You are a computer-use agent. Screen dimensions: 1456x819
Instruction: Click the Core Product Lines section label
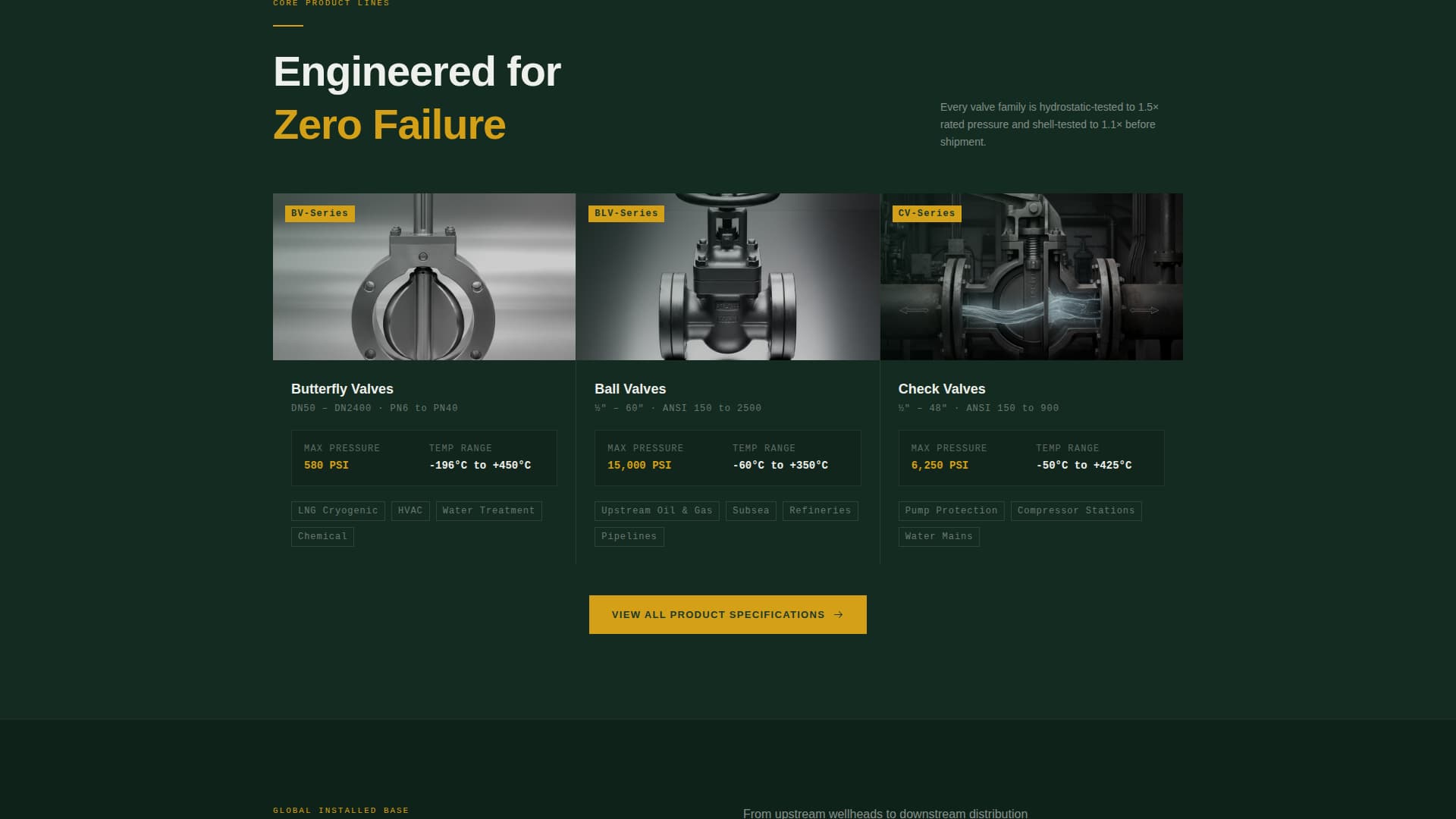pos(331,4)
